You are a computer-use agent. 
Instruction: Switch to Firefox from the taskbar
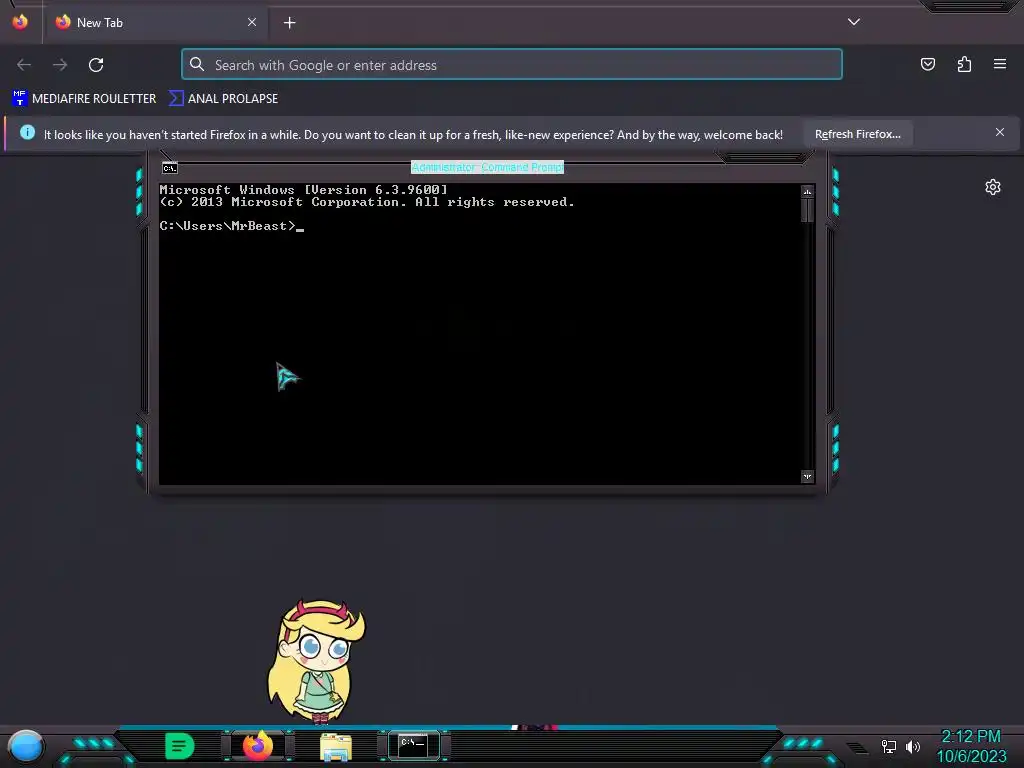tap(257, 746)
